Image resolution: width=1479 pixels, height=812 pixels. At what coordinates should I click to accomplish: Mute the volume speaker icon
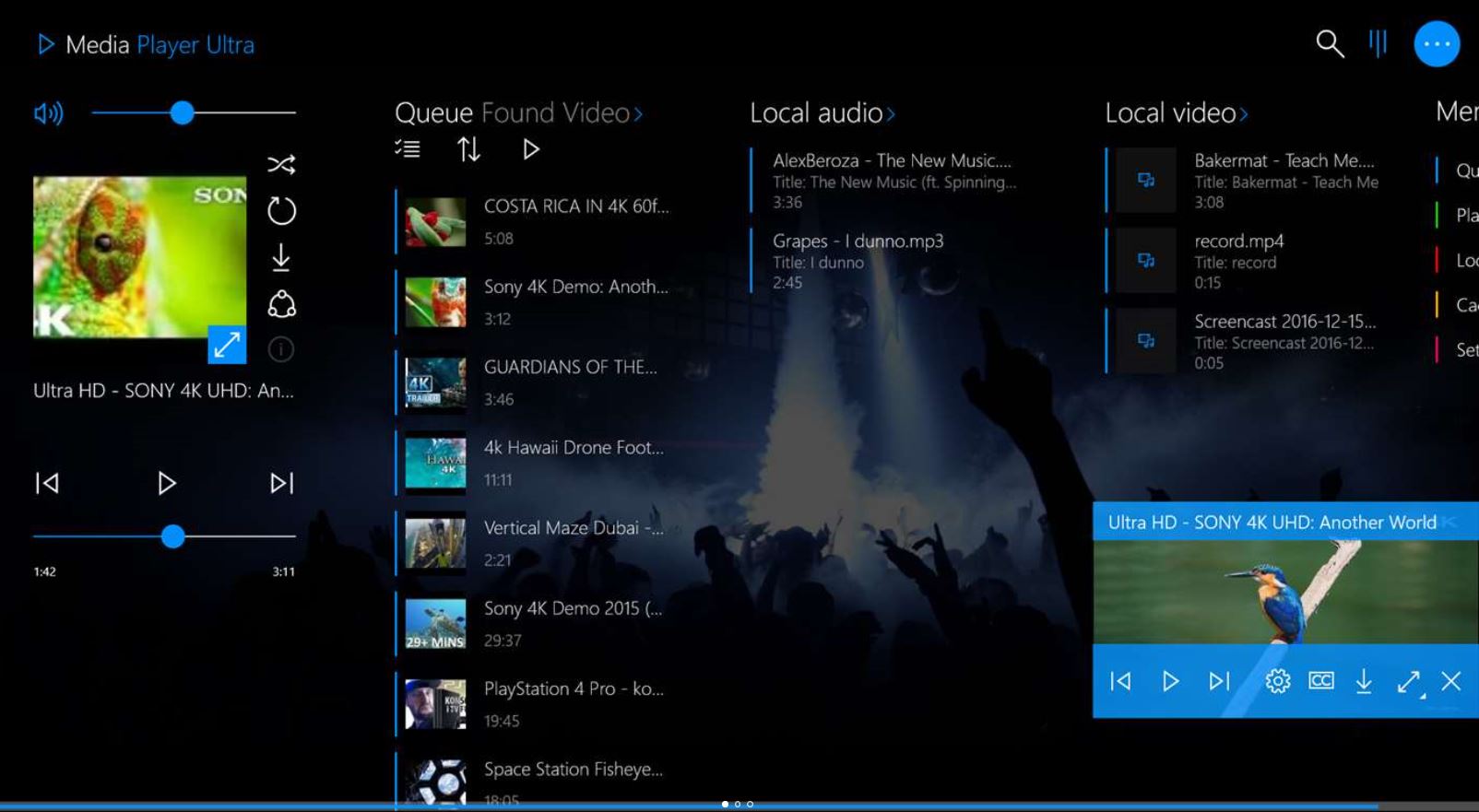click(49, 113)
